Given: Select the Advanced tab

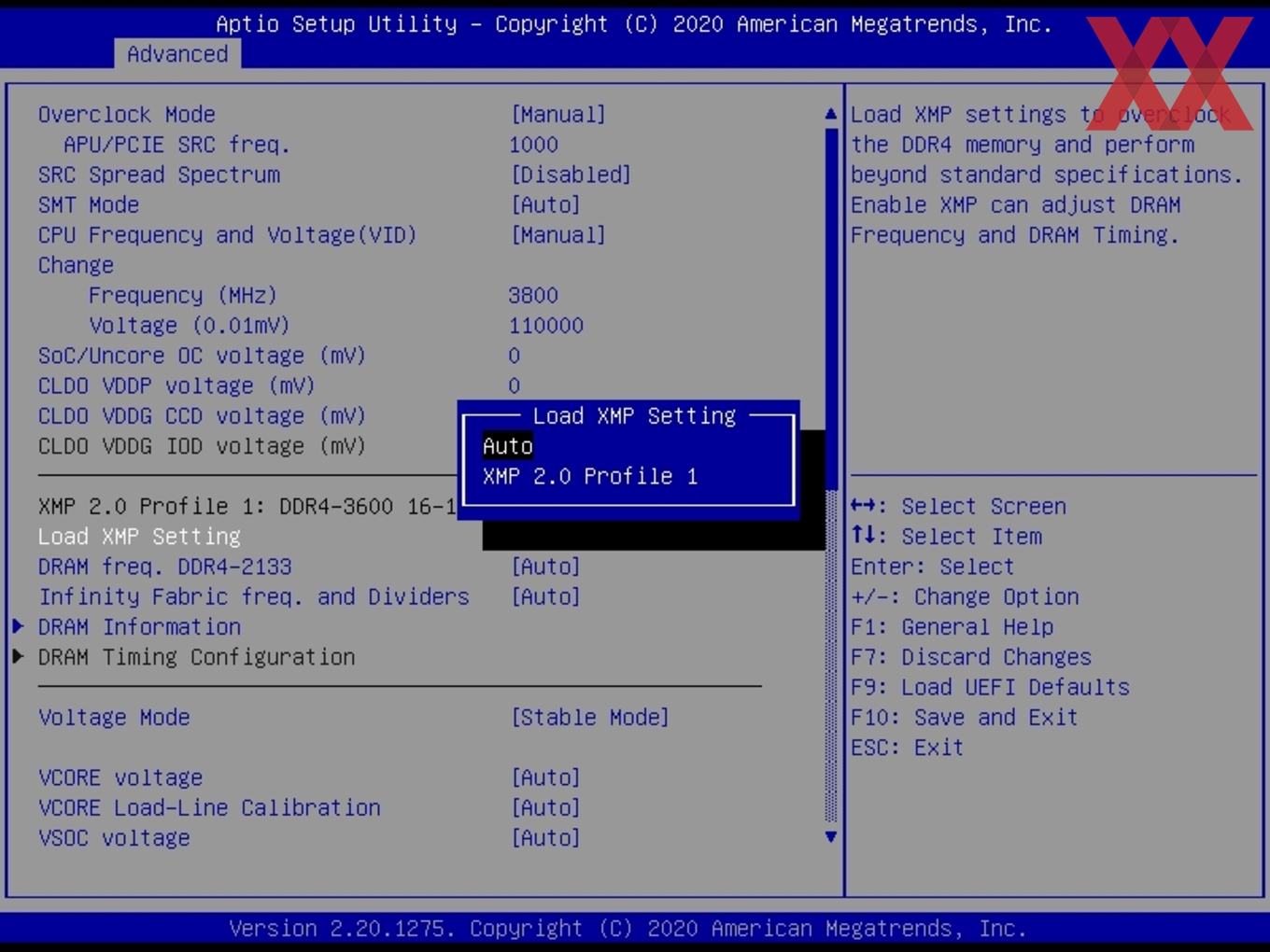Looking at the screenshot, I should click(x=177, y=54).
